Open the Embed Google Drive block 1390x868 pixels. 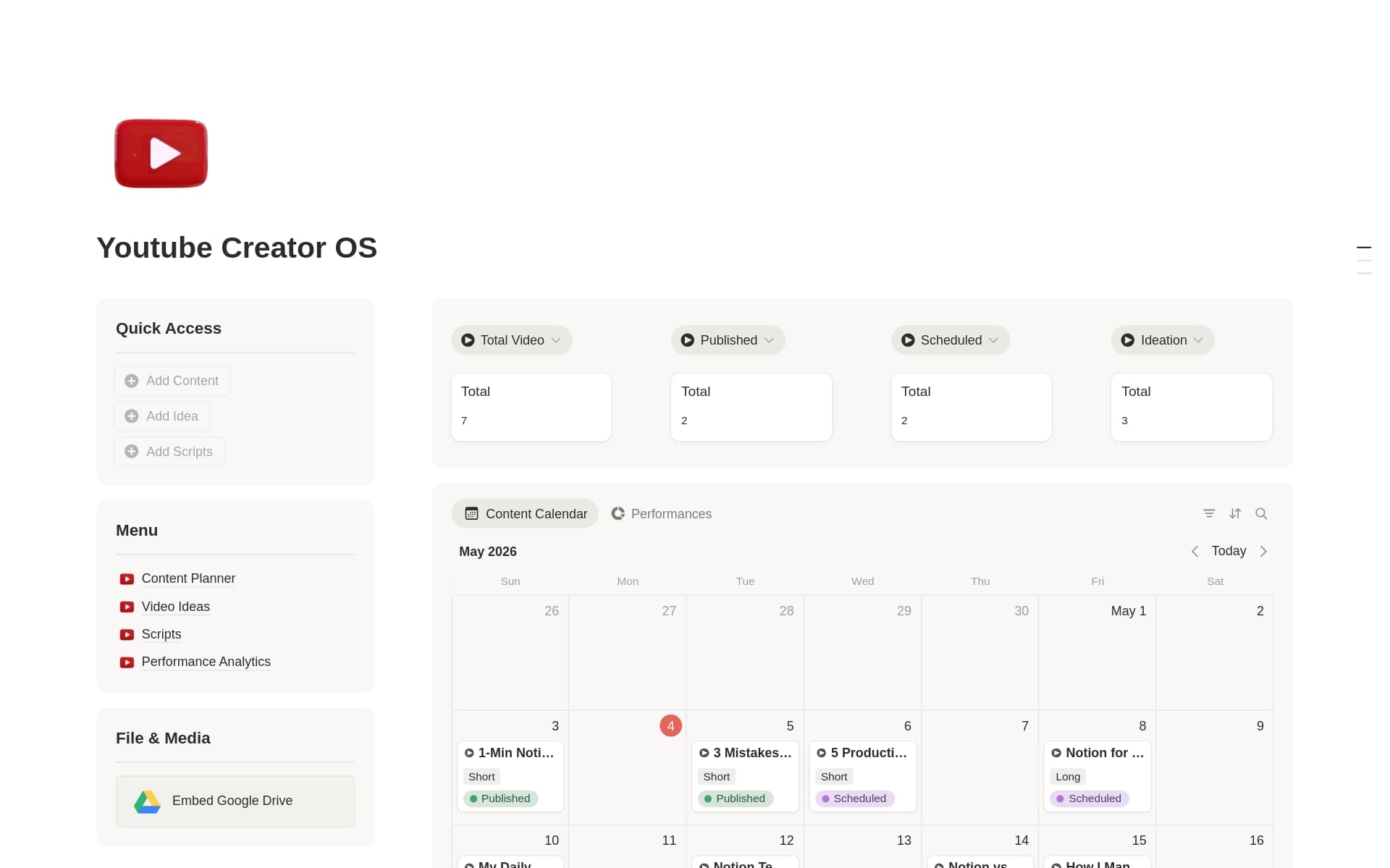[235, 801]
